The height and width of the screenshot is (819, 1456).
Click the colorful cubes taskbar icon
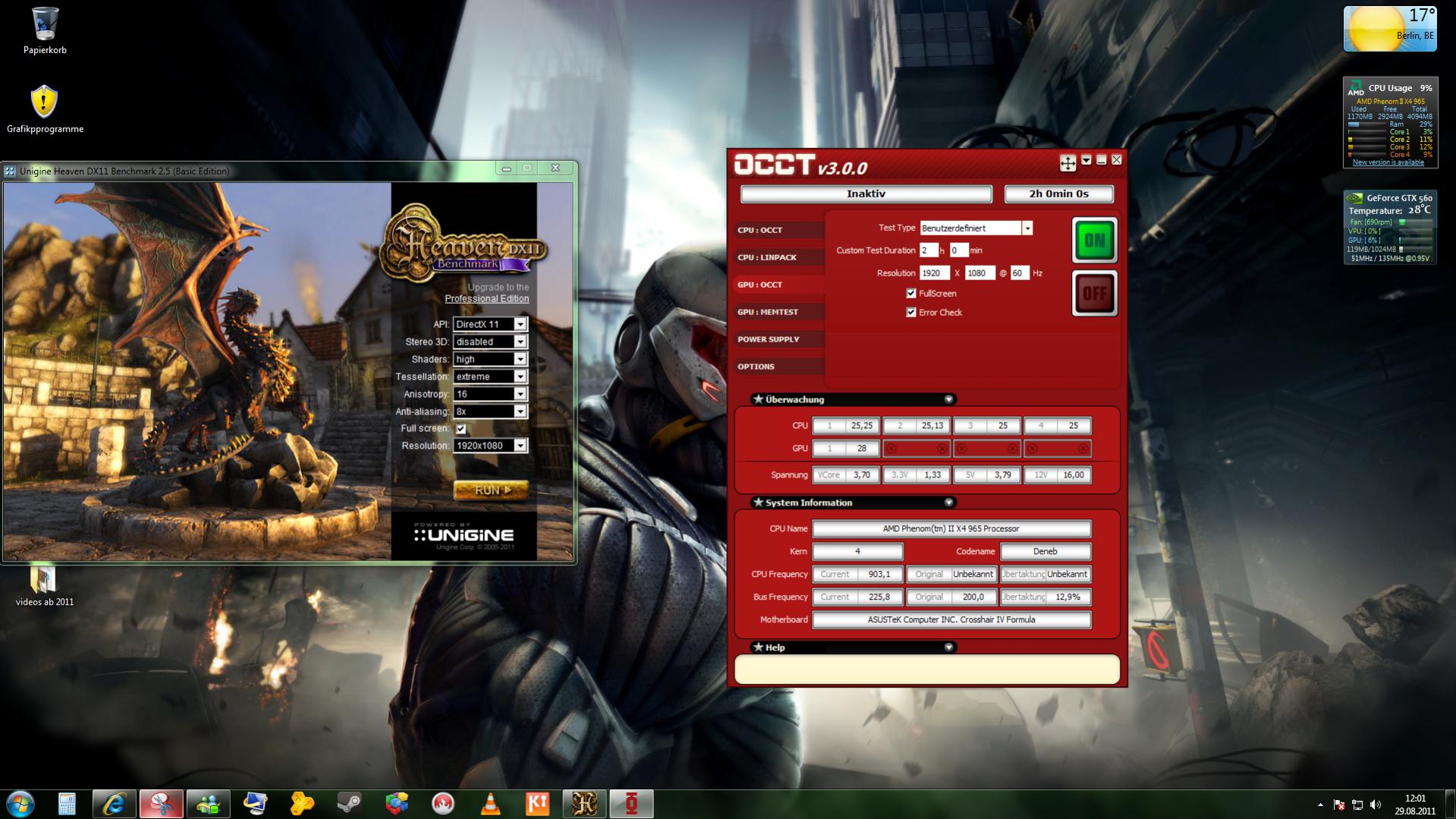point(396,804)
